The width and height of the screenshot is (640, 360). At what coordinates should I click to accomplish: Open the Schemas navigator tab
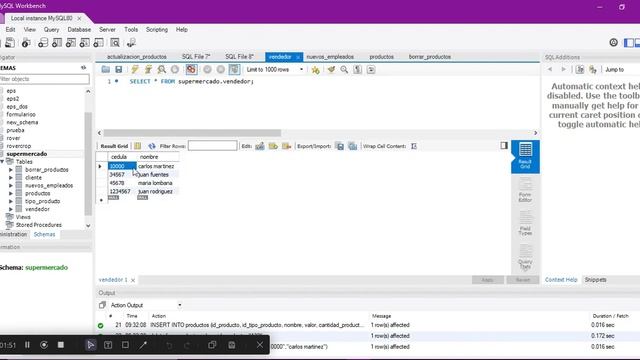[44, 234]
